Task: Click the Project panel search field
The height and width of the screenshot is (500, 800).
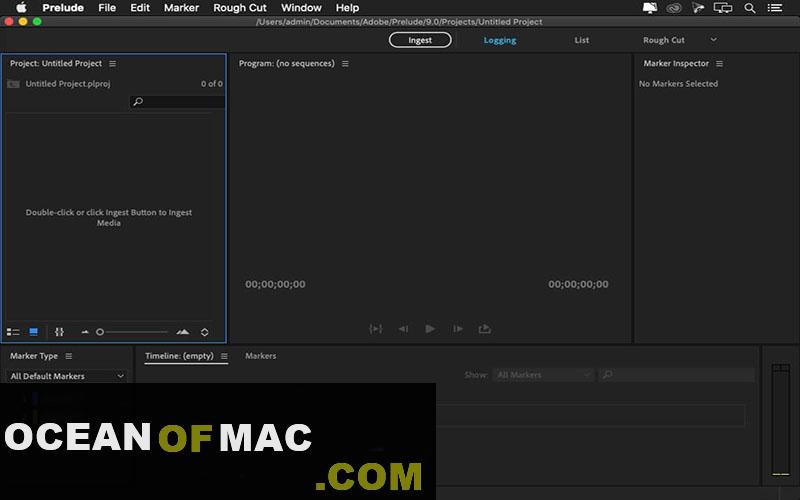Action: tap(178, 102)
